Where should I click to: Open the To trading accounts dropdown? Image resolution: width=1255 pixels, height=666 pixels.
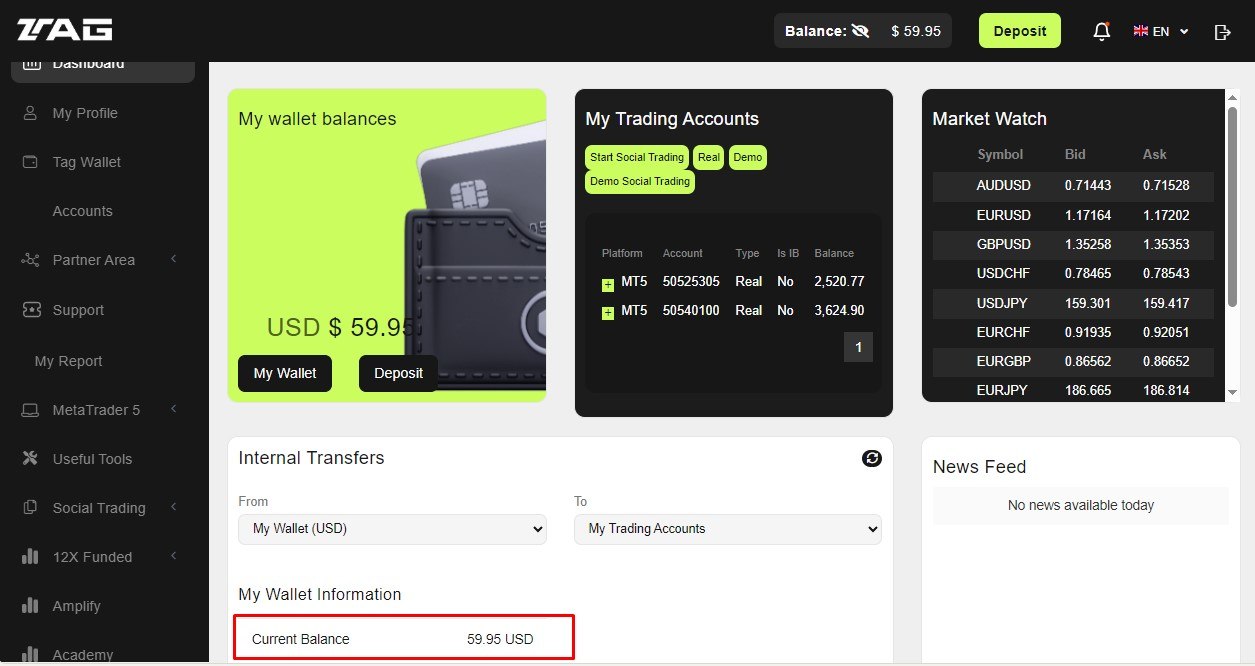tap(727, 529)
